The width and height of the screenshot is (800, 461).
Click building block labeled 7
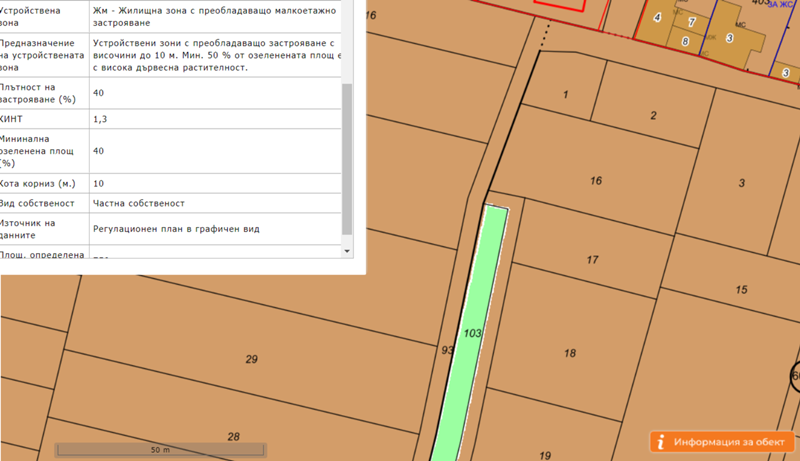(691, 21)
